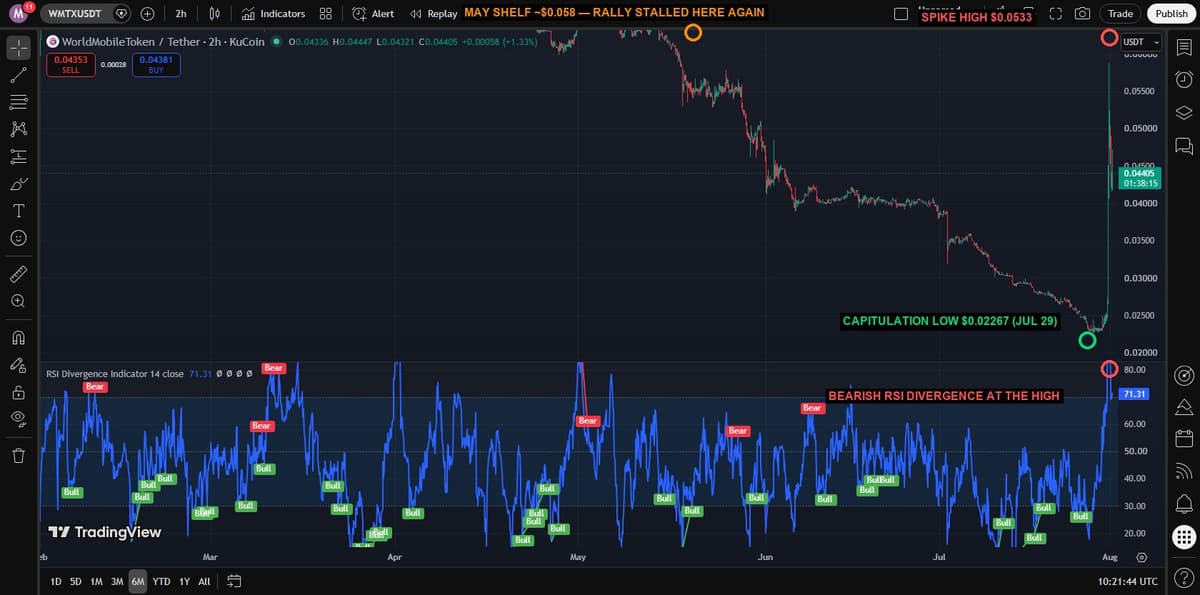Open the 2h interval selector
Viewport: 1200px width, 595px height.
[x=181, y=14]
